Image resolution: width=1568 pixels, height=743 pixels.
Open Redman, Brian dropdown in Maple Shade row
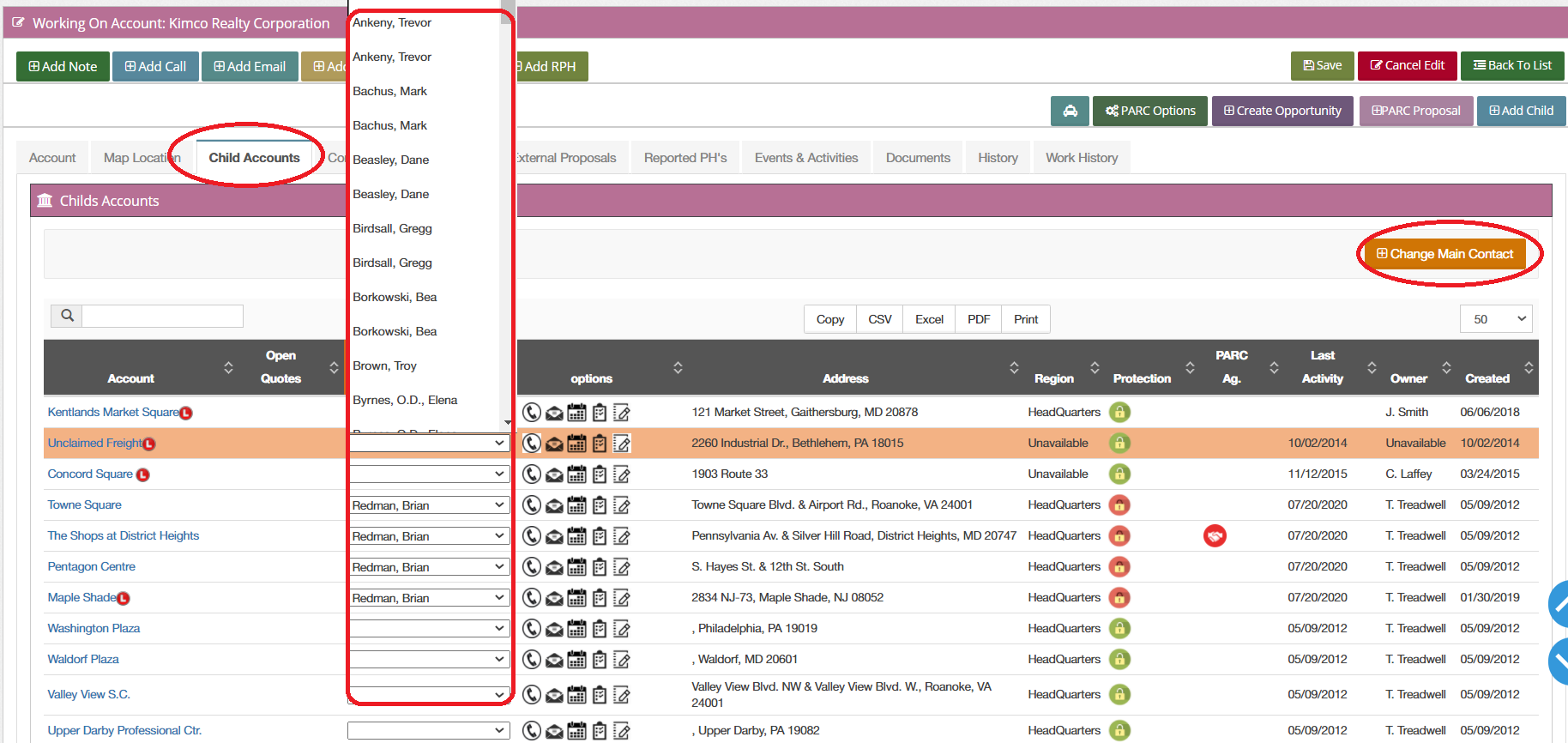pos(429,597)
